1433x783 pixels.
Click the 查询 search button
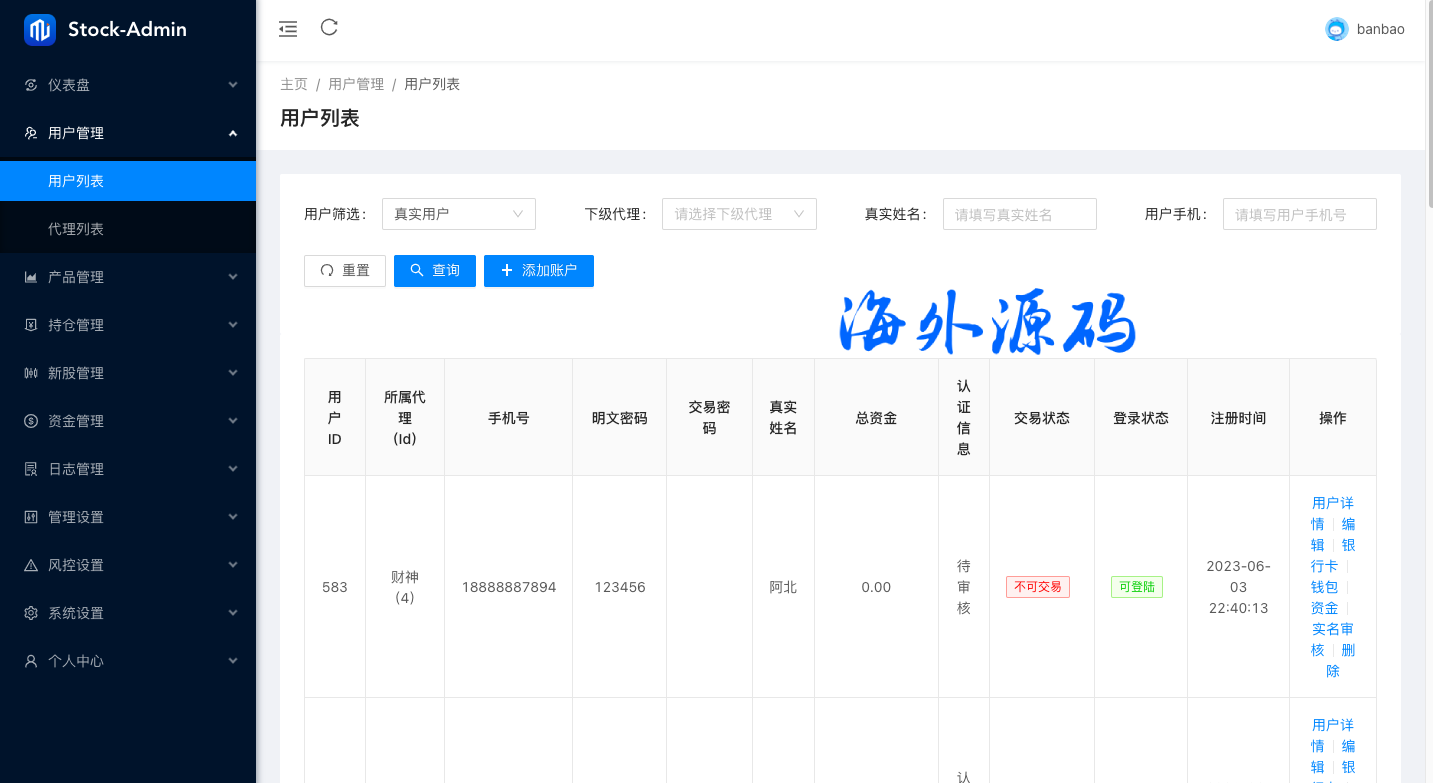[434, 271]
